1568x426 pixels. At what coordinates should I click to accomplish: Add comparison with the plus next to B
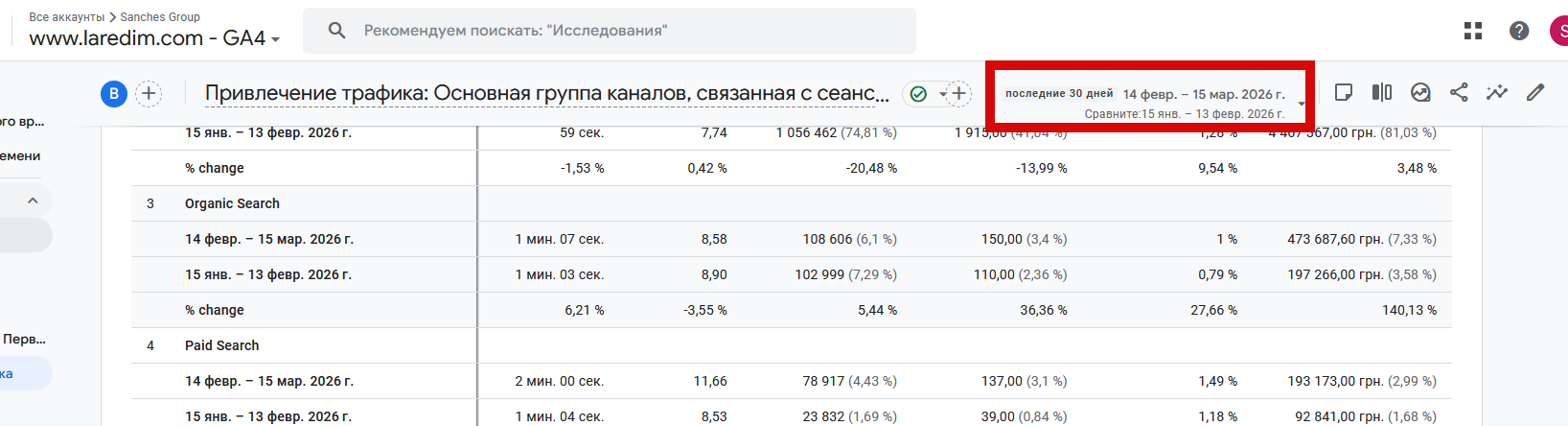[149, 93]
